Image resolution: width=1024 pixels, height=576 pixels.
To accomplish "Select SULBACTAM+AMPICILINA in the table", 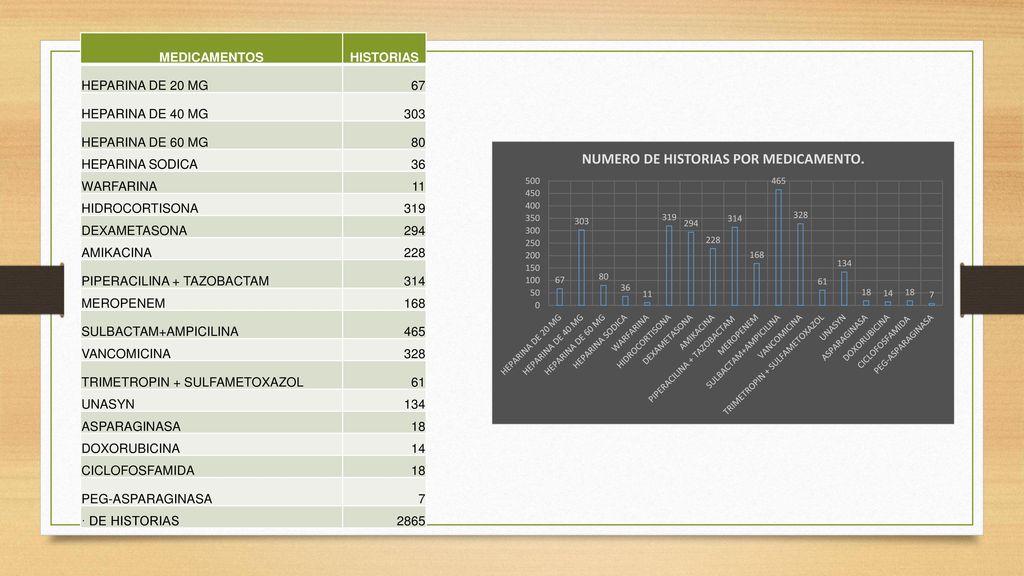I will pyautogui.click(x=160, y=332).
